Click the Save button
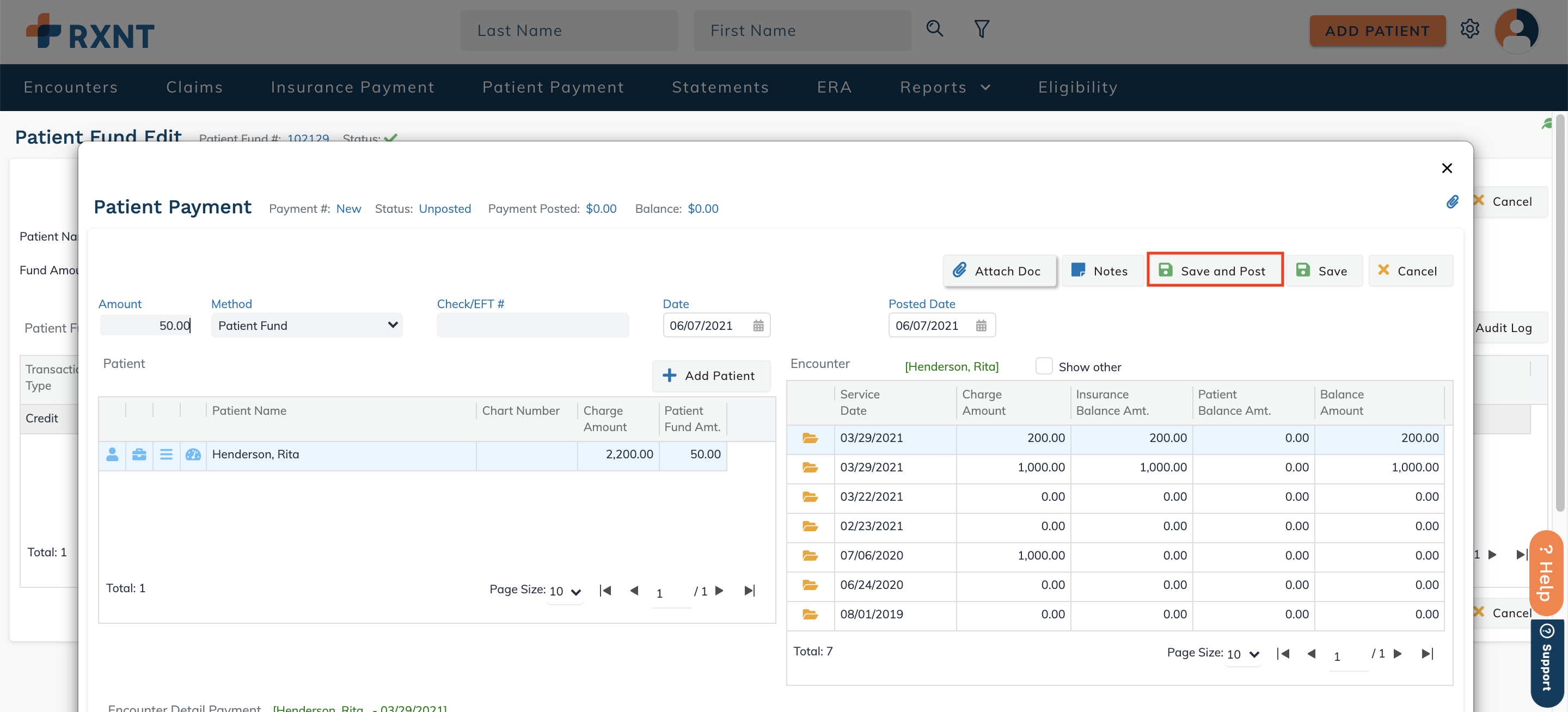The image size is (1568, 712). pos(1324,271)
